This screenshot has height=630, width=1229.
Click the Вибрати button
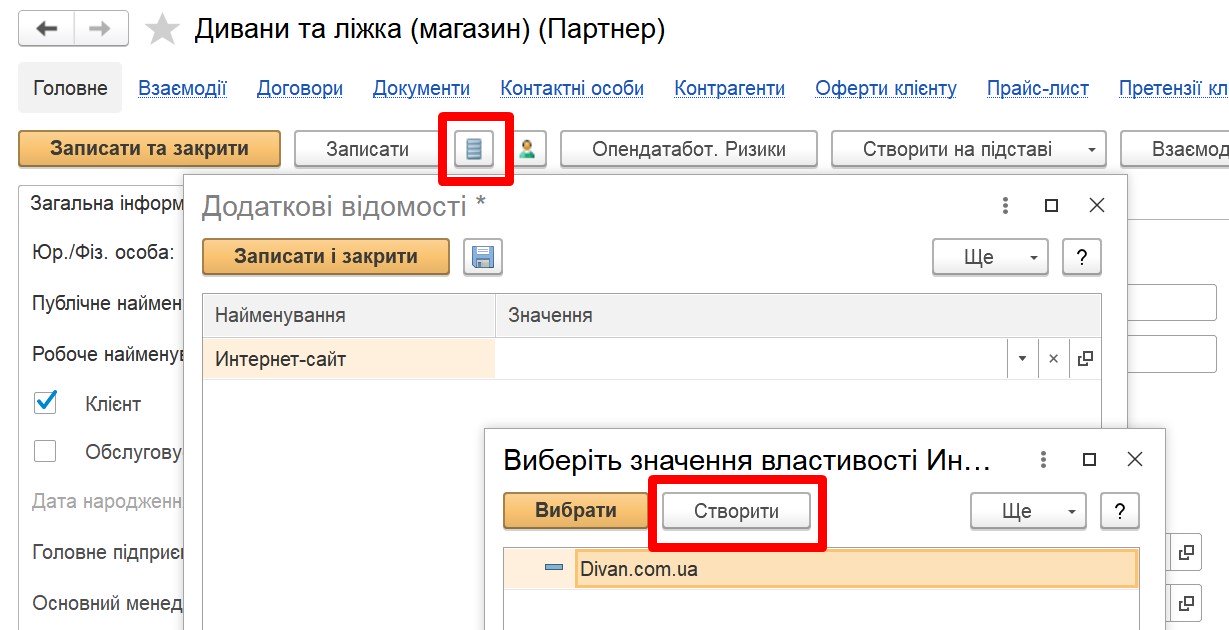[x=576, y=510]
